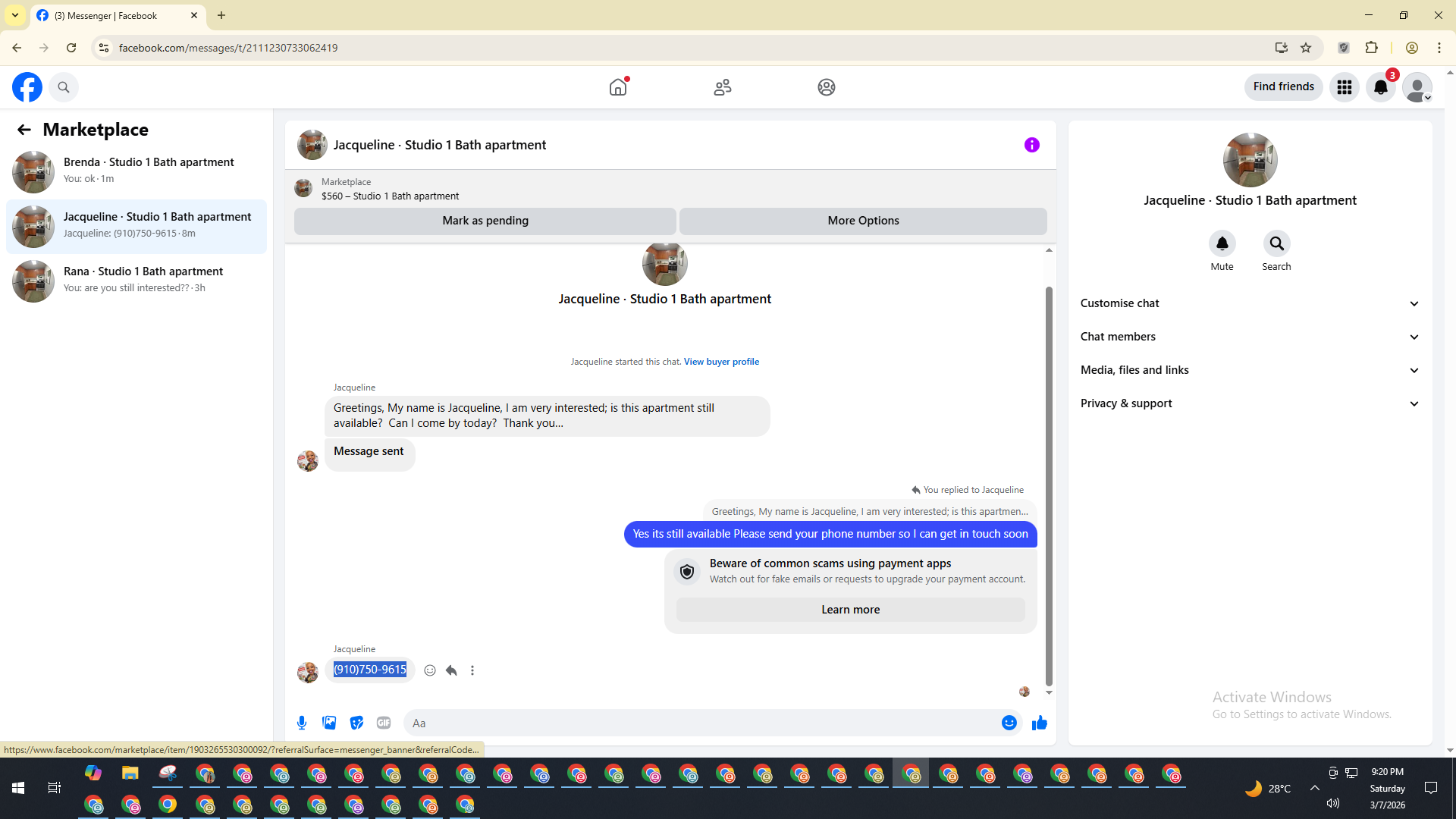The image size is (1456, 819).
Task: Open the browser profile icon
Action: 1412,48
